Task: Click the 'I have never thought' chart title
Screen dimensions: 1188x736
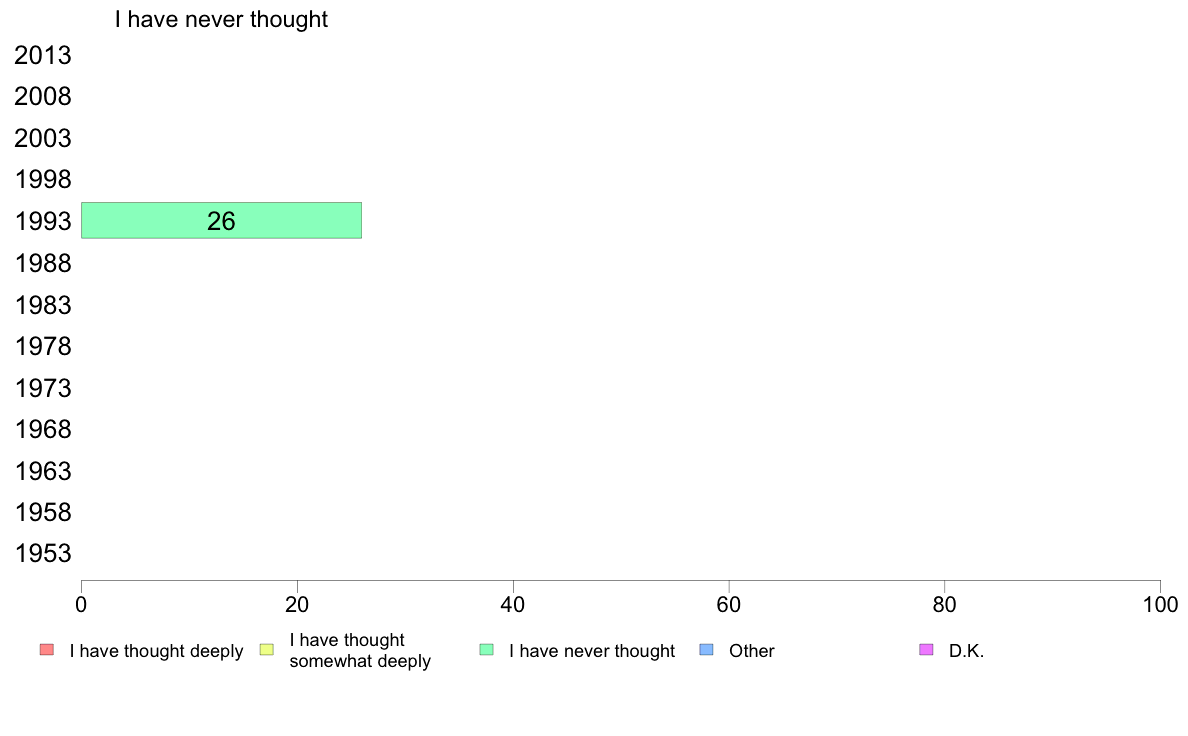Action: (x=221, y=19)
